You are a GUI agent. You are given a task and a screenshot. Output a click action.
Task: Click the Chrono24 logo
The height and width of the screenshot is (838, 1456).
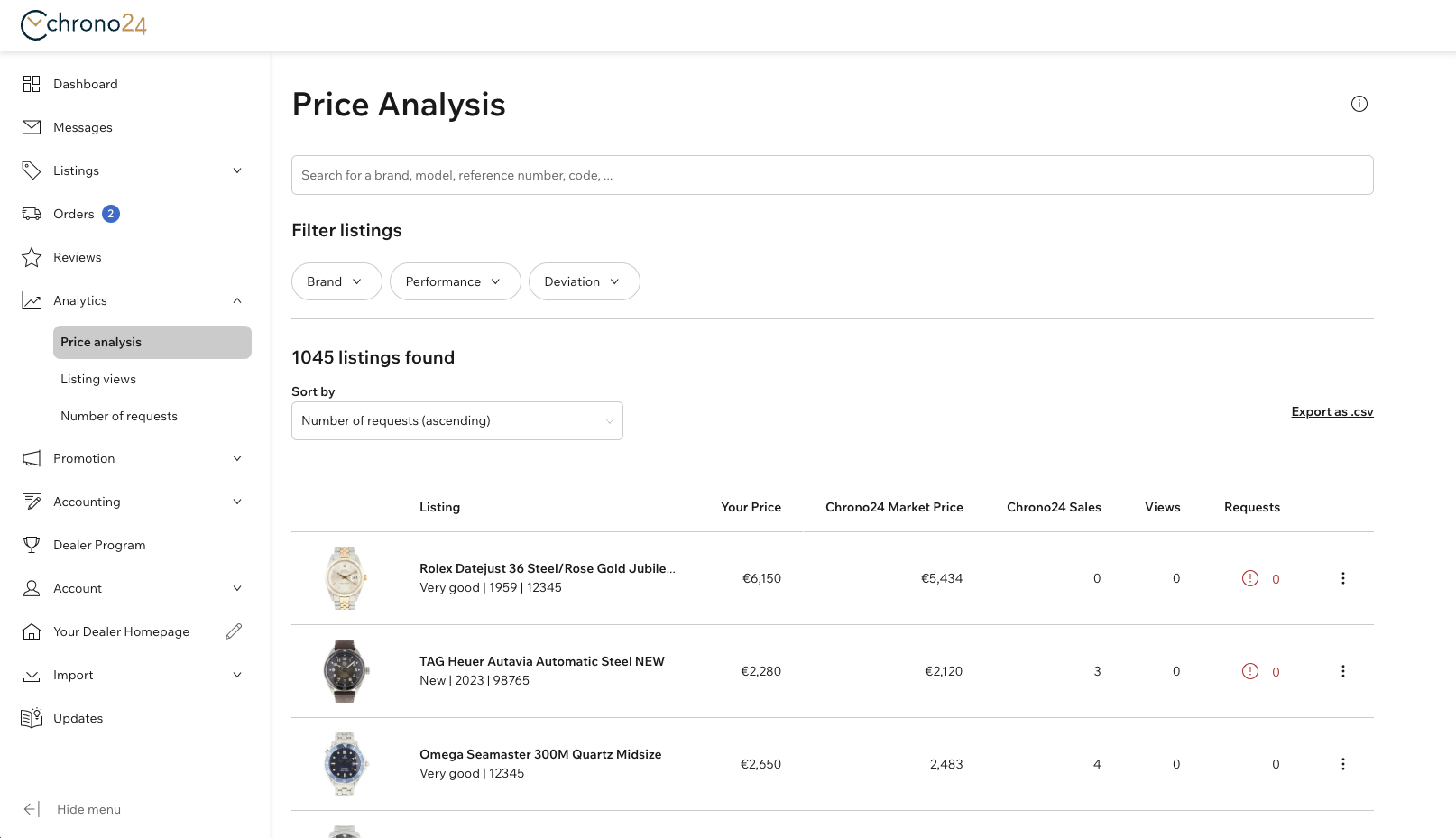84,24
